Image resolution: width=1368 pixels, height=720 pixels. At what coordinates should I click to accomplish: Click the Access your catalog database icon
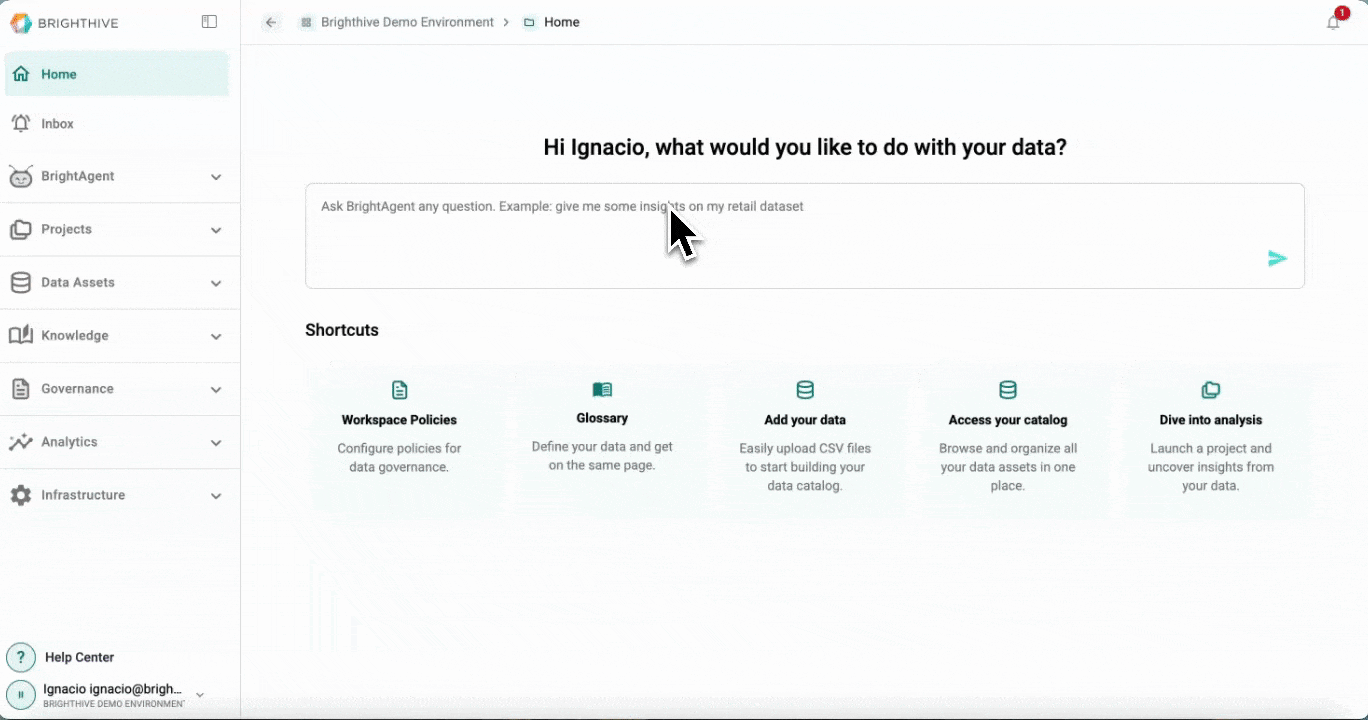[1008, 390]
